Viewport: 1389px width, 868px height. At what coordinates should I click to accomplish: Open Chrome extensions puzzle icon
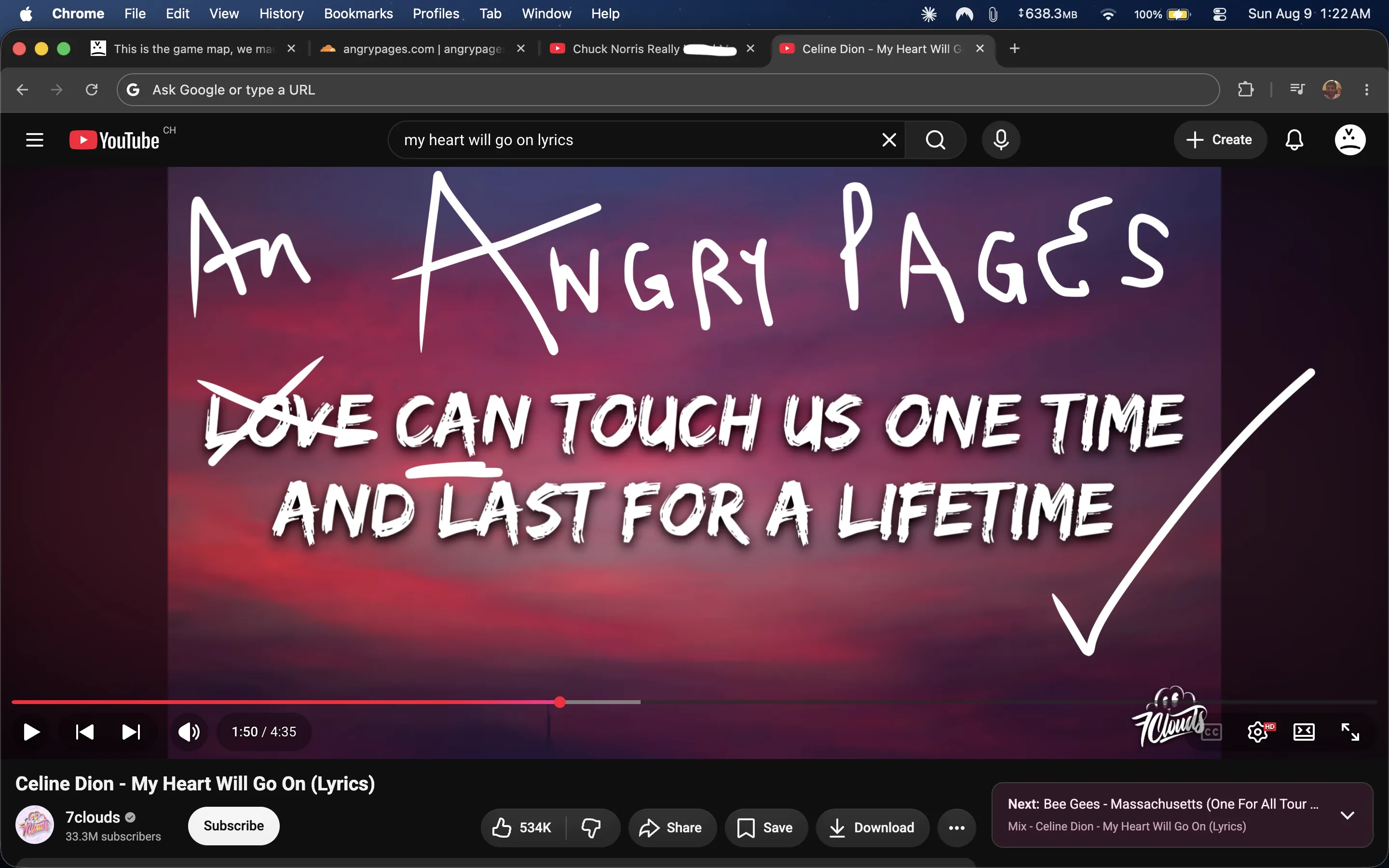tap(1245, 90)
